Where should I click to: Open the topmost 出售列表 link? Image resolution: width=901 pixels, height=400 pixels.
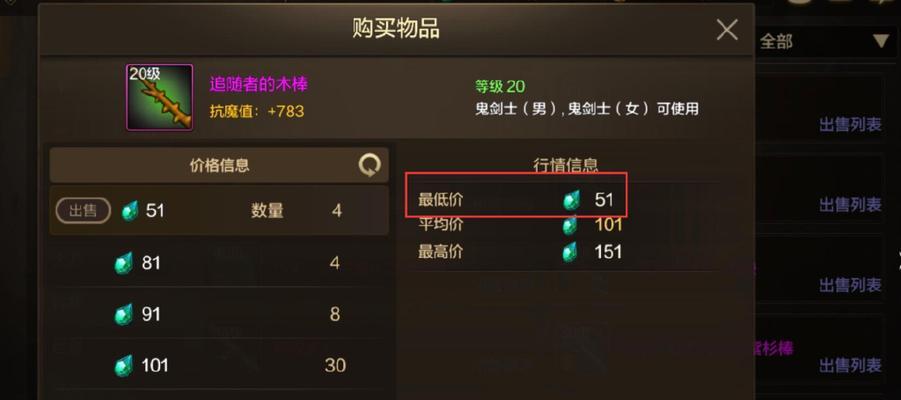click(x=850, y=125)
